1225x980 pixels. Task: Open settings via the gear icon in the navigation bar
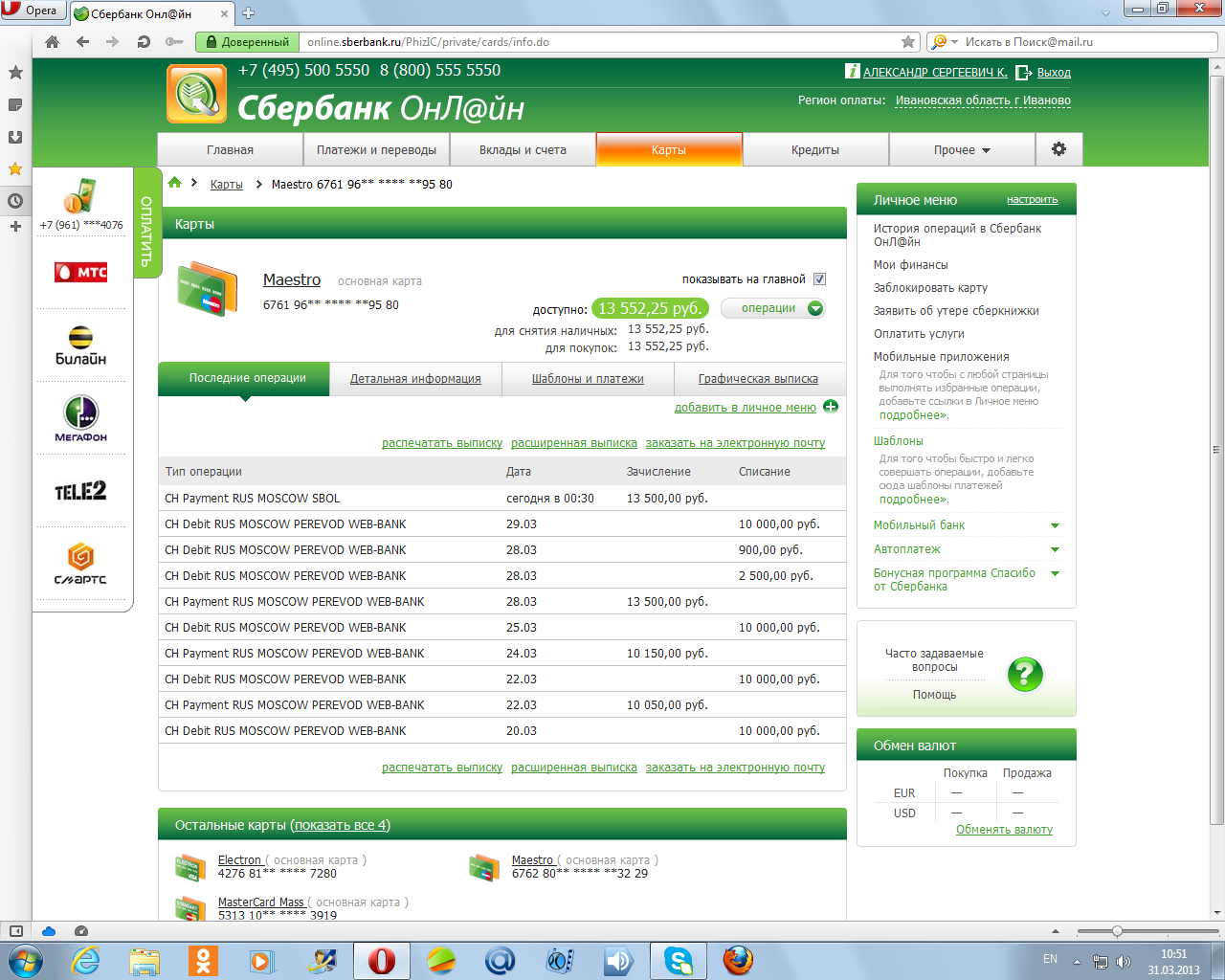(x=1058, y=149)
